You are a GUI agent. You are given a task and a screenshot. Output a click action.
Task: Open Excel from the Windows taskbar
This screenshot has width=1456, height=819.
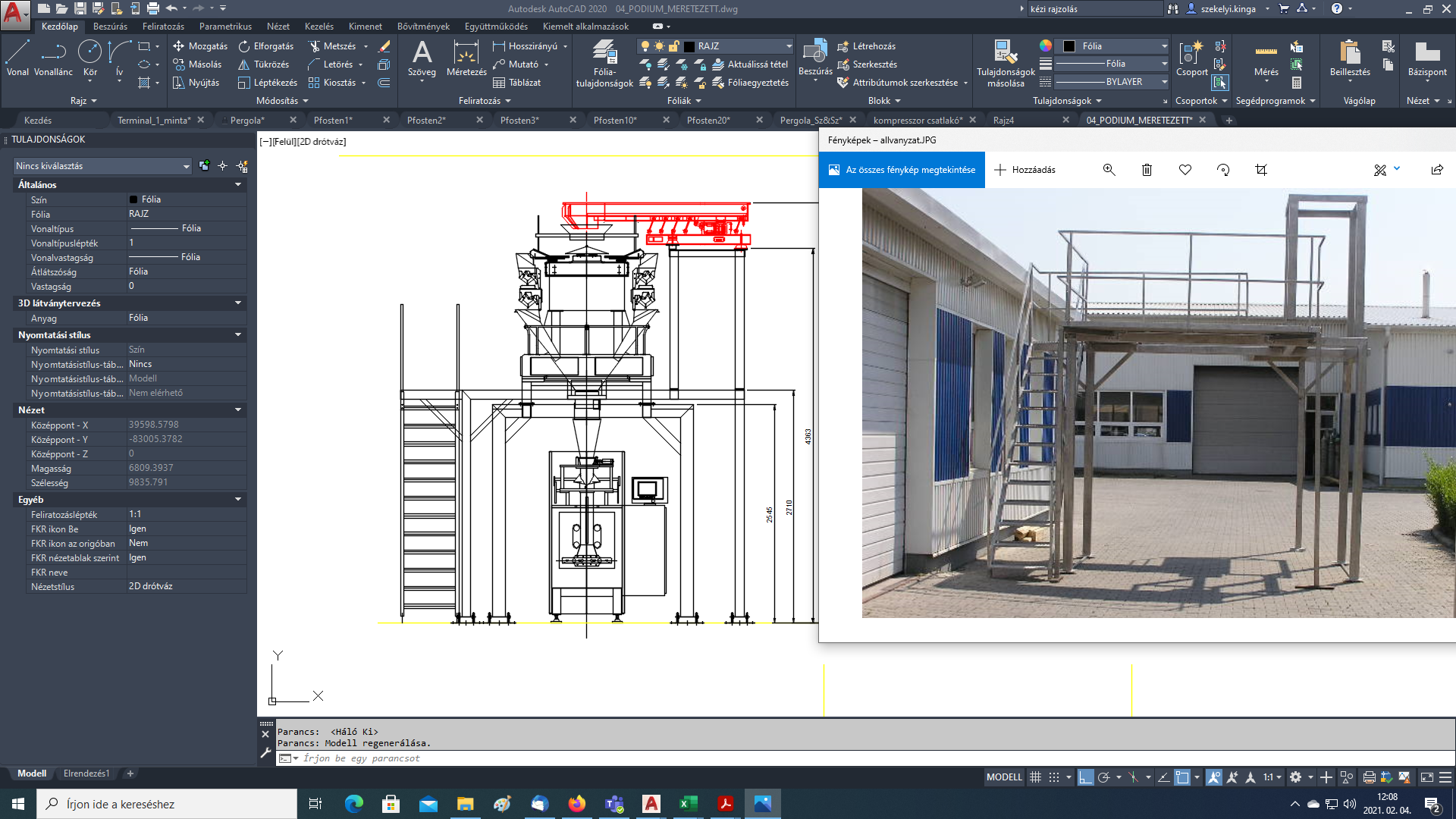pos(688,804)
